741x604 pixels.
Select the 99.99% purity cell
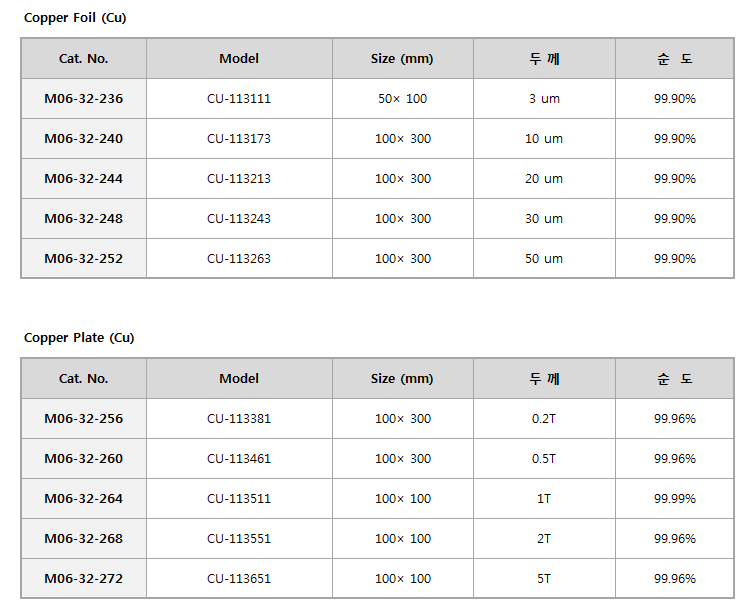pyautogui.click(x=675, y=498)
